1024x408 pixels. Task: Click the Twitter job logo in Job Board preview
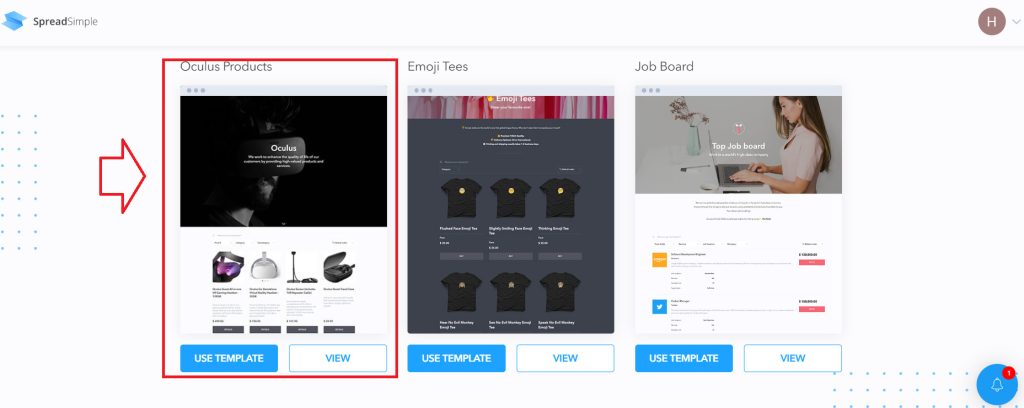tap(660, 306)
